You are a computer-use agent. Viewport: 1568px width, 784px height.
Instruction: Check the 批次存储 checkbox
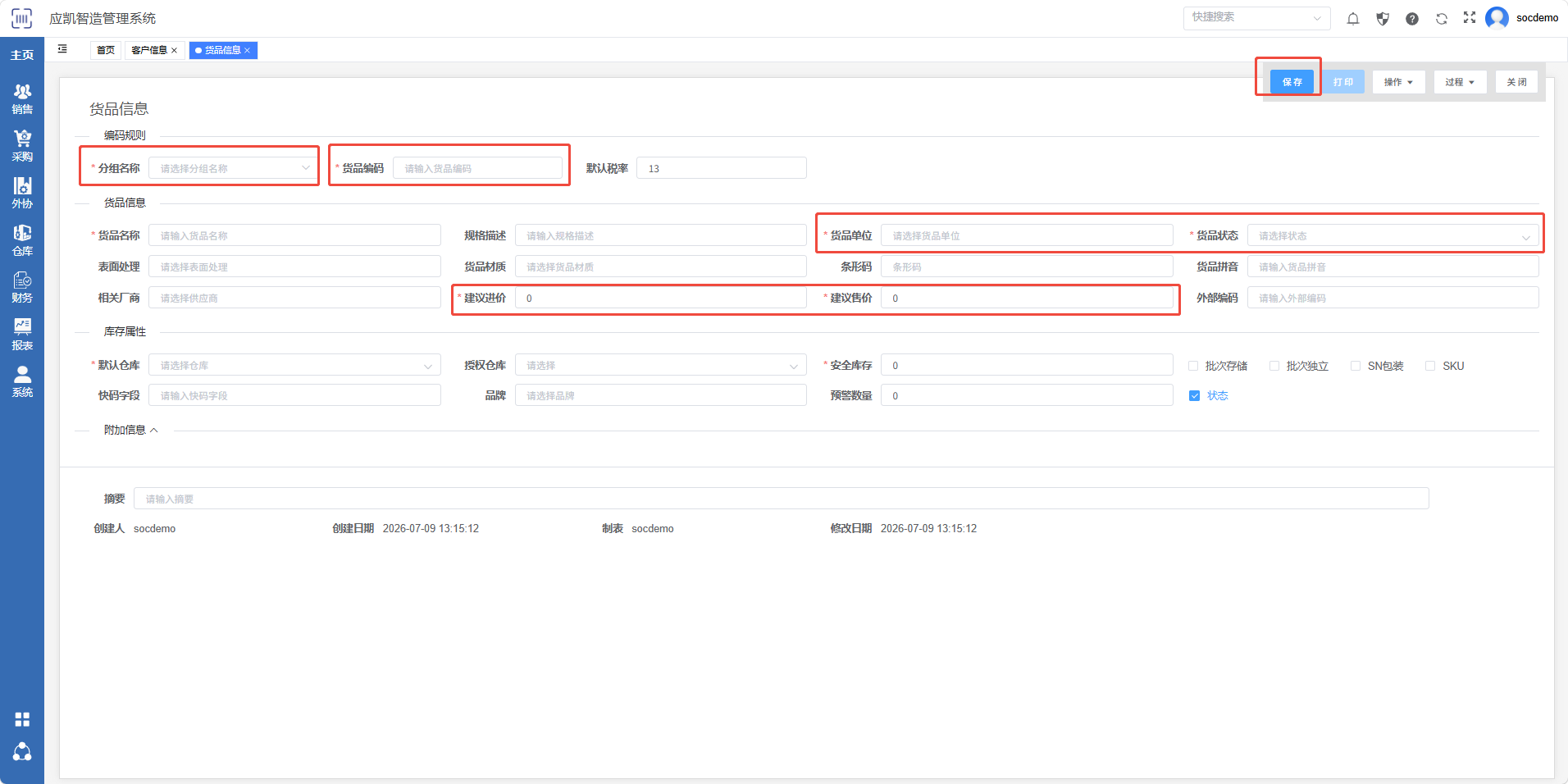(x=1193, y=366)
